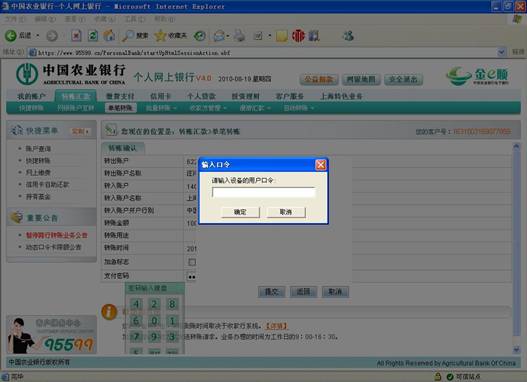Click the yellow folder toolbar icon
Image resolution: width=527 pixels, height=382 pixels.
(282, 36)
